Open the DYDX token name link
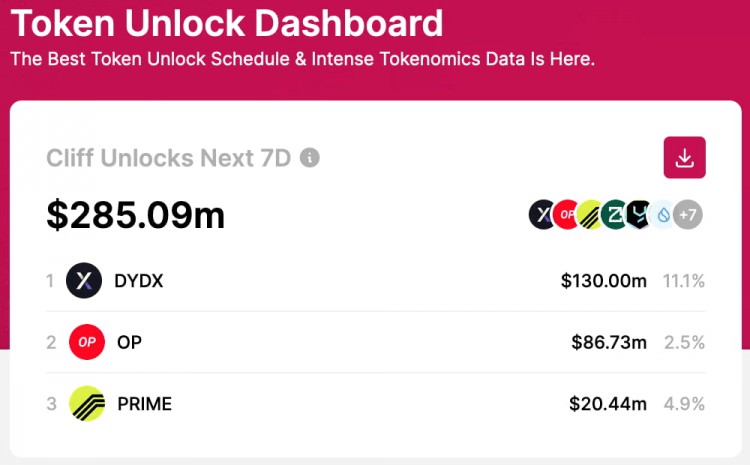This screenshot has width=750, height=465. click(139, 281)
